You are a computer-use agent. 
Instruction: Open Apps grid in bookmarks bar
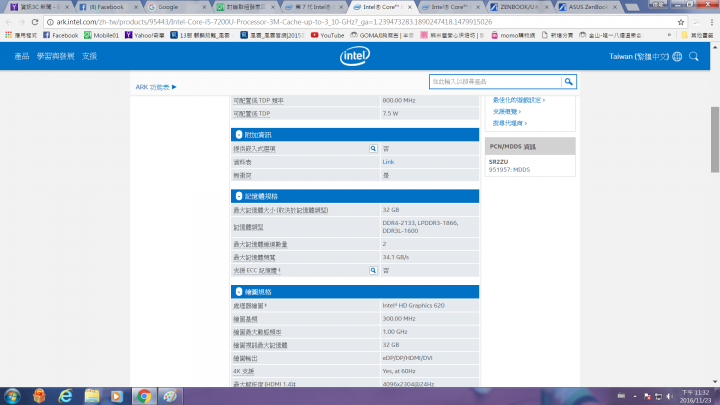point(8,35)
